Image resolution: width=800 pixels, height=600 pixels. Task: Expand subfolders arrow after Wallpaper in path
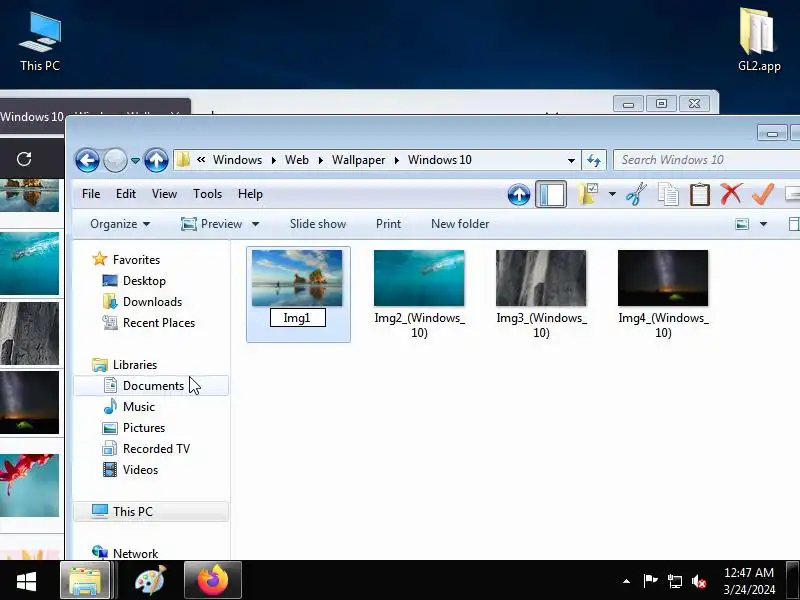396,160
